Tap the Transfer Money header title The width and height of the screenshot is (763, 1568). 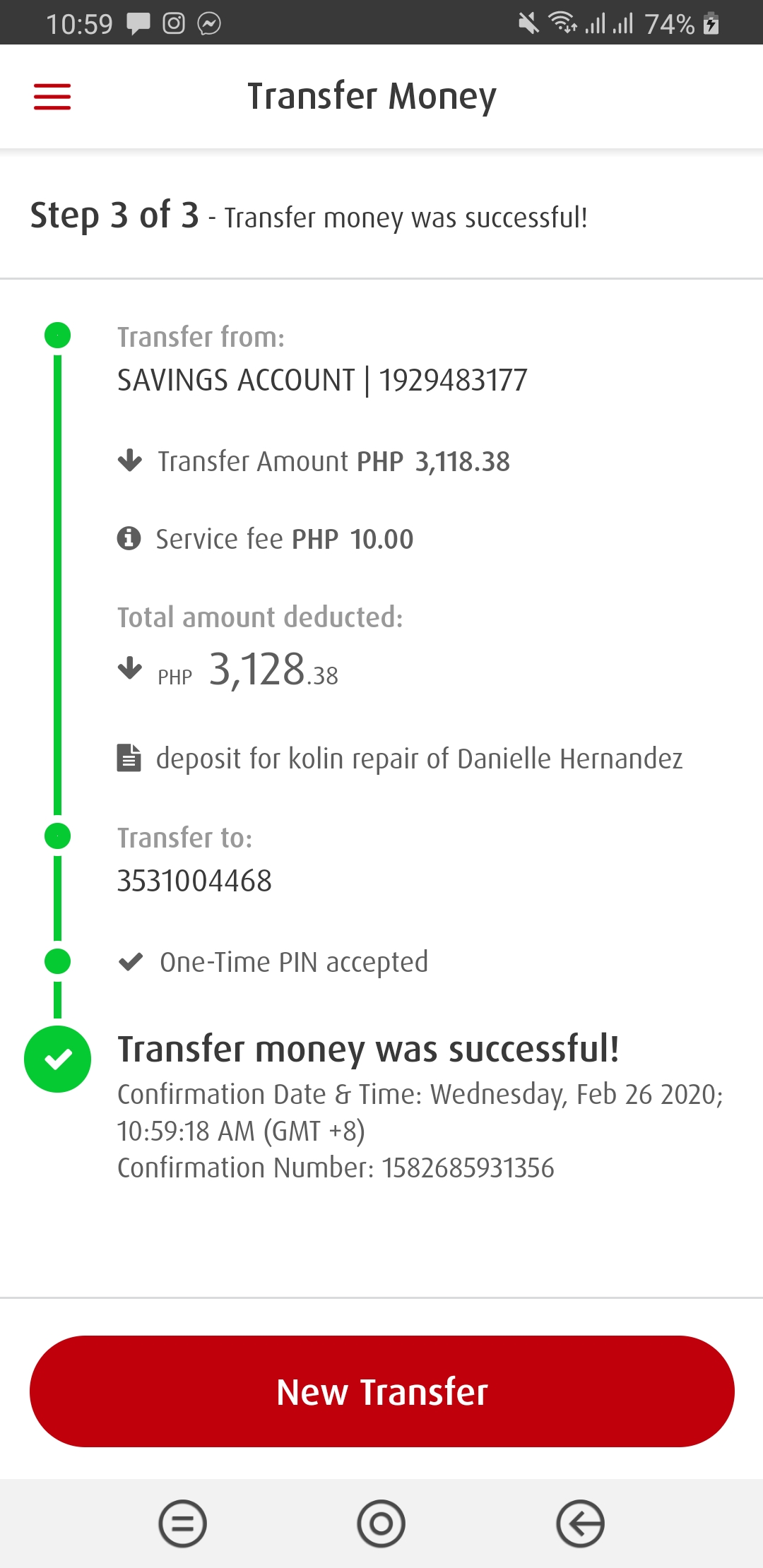(x=372, y=97)
